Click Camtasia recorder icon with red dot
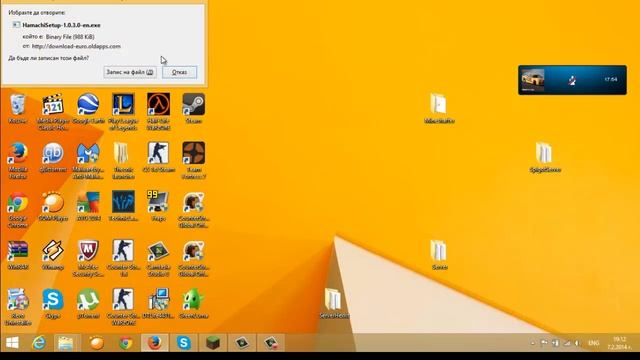 pos(271,343)
